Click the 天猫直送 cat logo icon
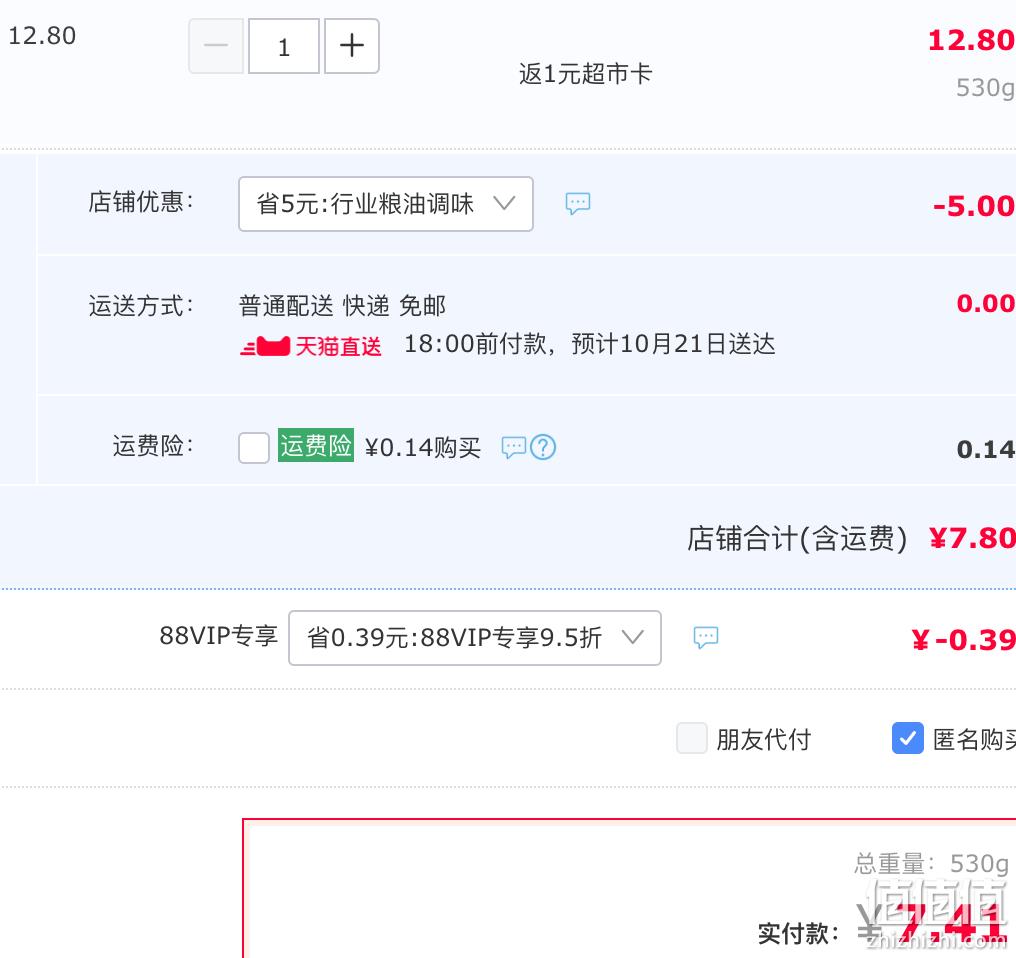 [x=266, y=346]
